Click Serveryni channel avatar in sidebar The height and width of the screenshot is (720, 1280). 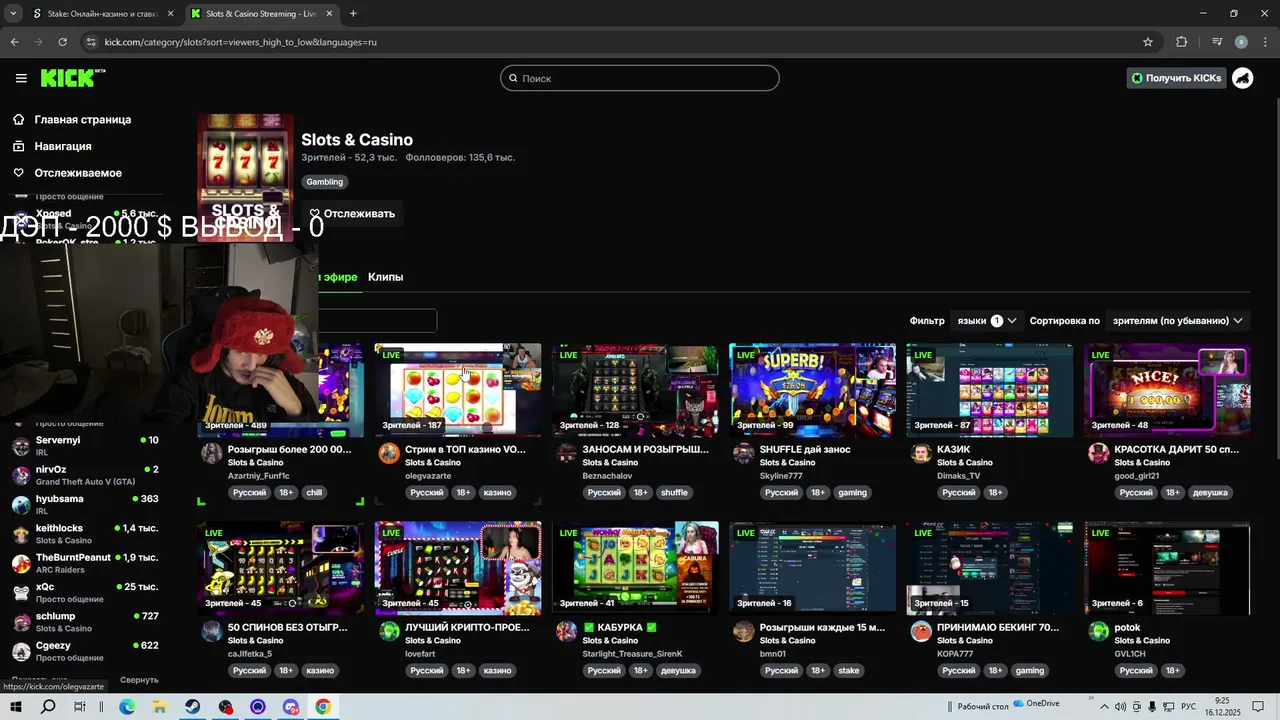click(x=20, y=446)
